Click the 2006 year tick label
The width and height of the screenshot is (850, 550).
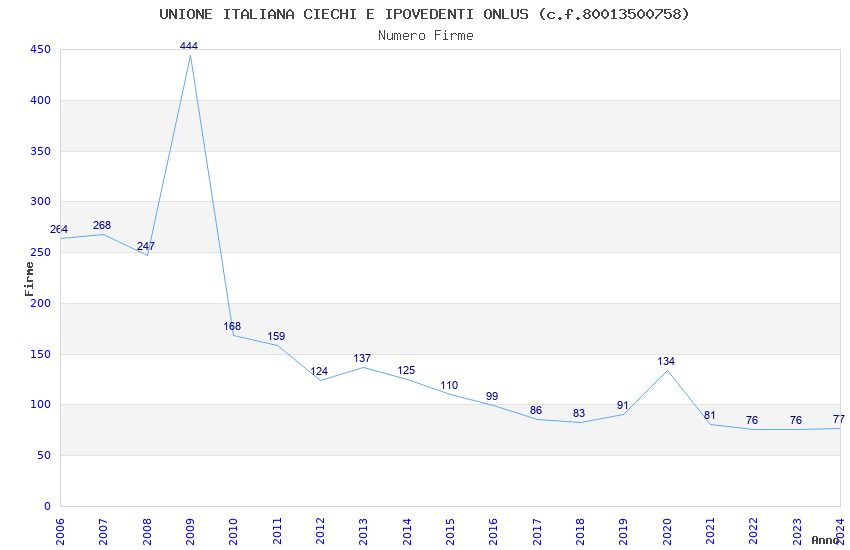click(x=60, y=528)
